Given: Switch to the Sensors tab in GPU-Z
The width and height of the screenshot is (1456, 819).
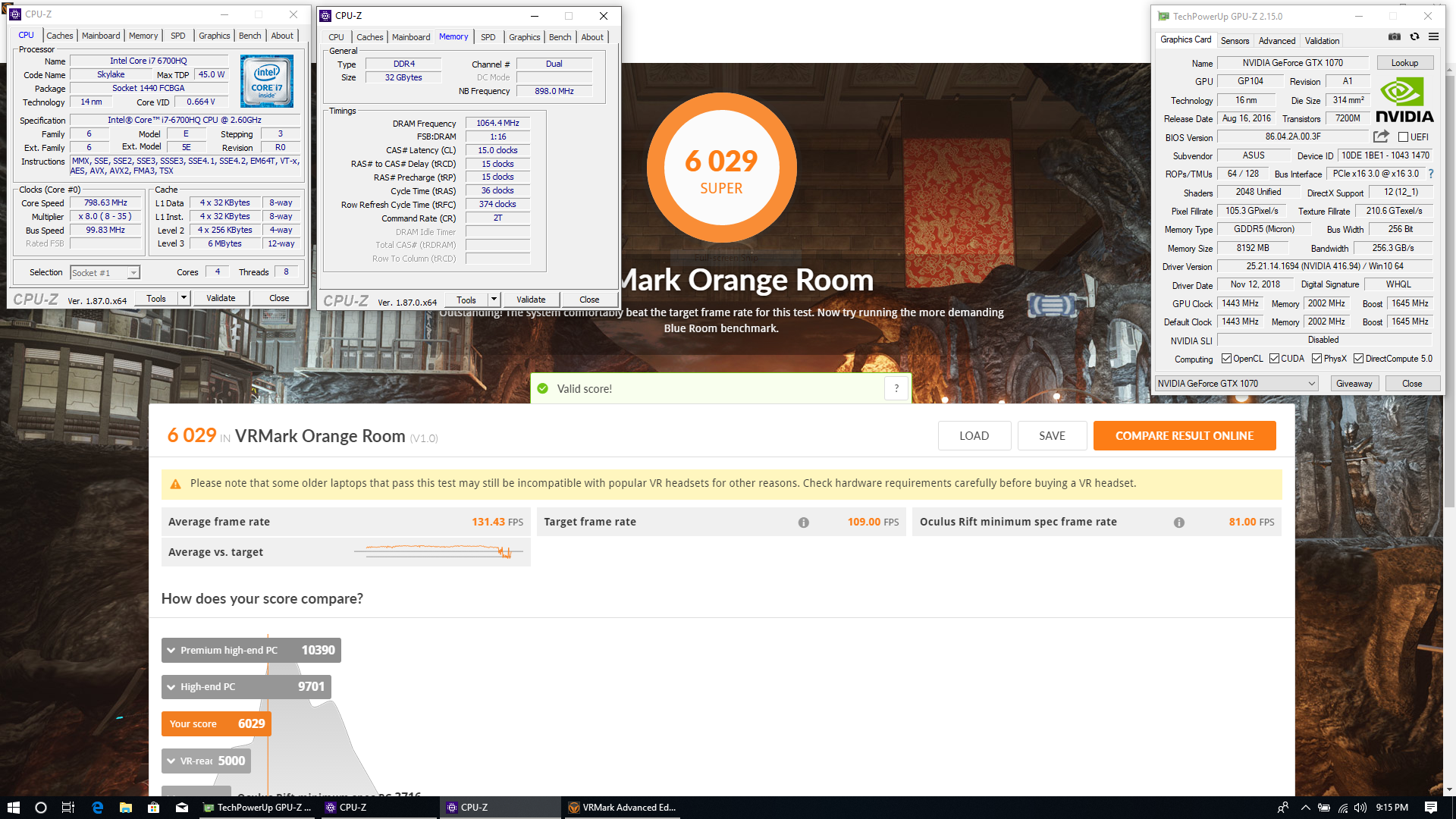Looking at the screenshot, I should (1235, 41).
